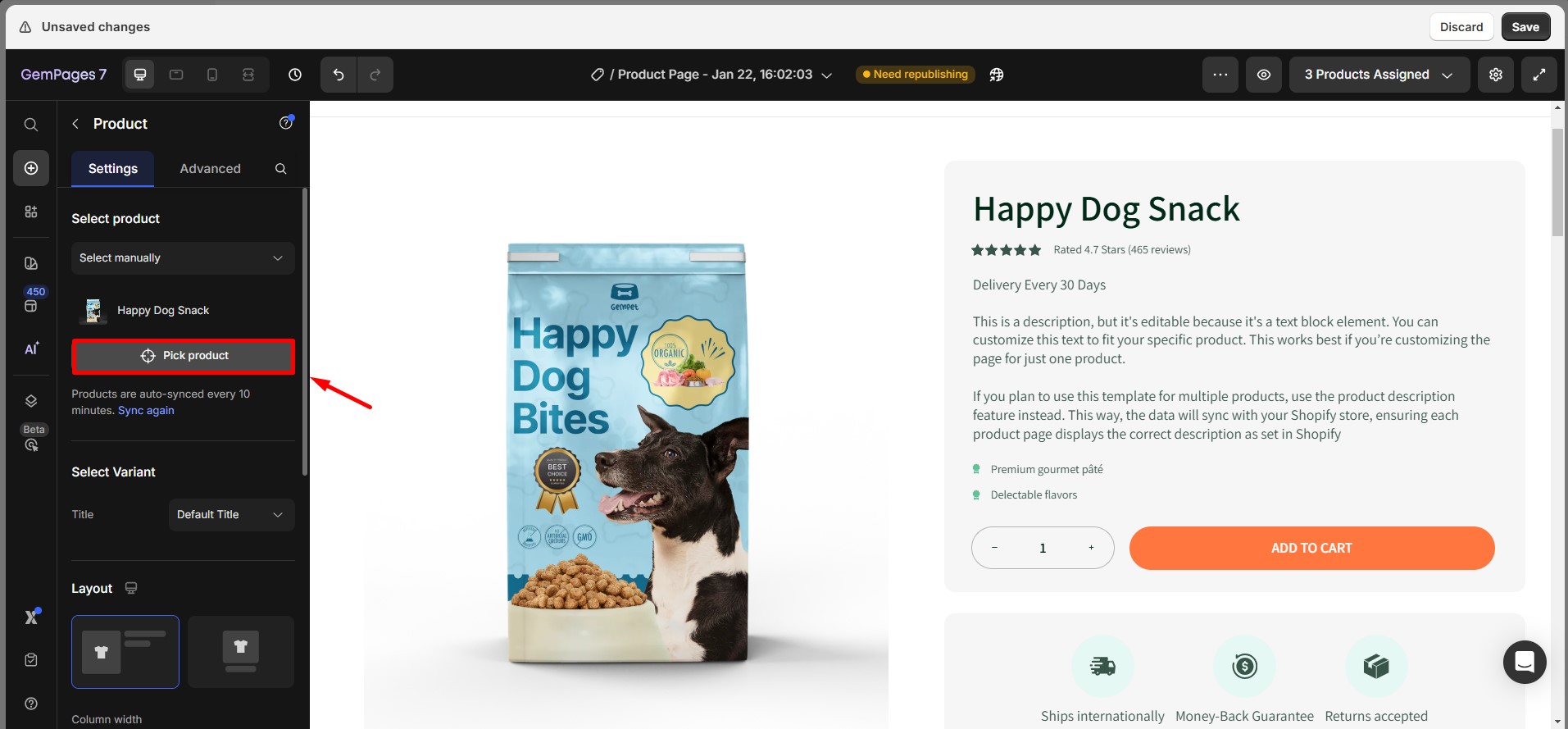Image resolution: width=1568 pixels, height=729 pixels.
Task: Open the add elements plus icon
Action: [x=31, y=168]
